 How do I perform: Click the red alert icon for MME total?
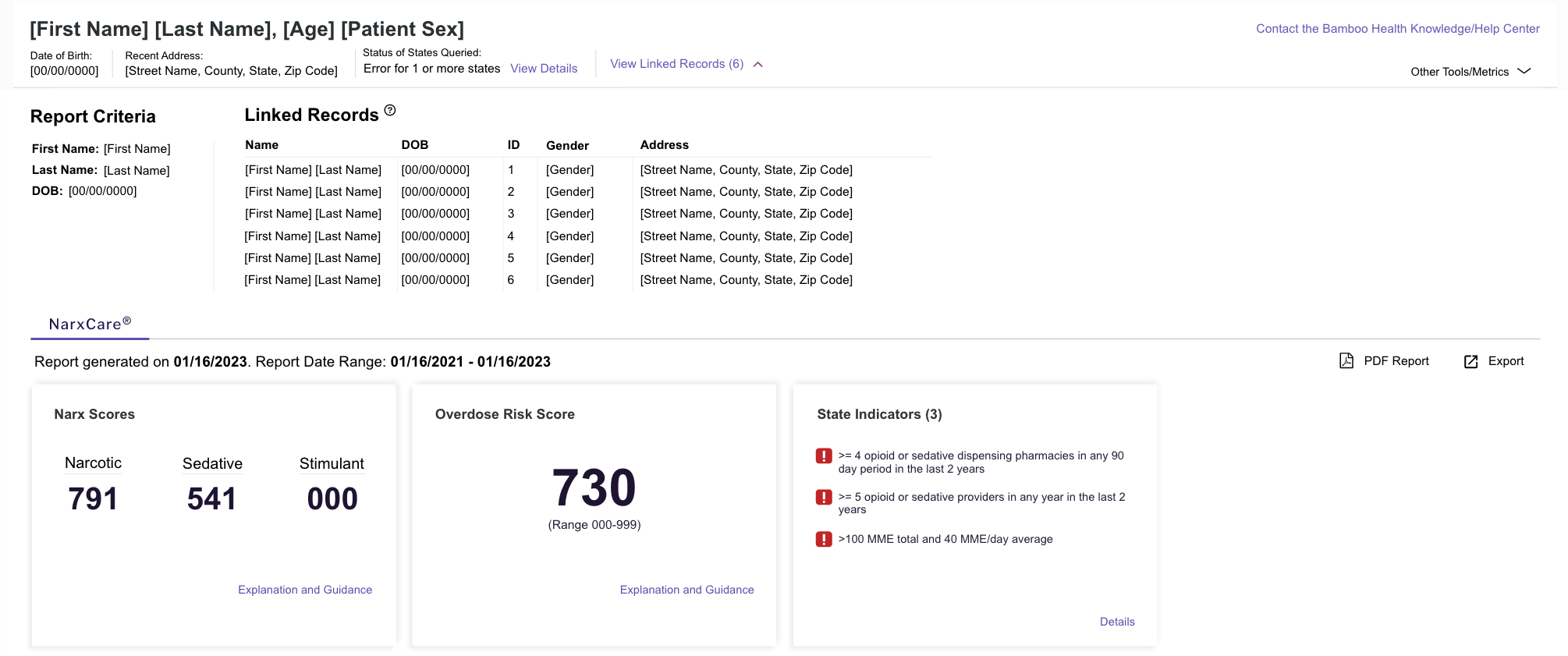824,539
